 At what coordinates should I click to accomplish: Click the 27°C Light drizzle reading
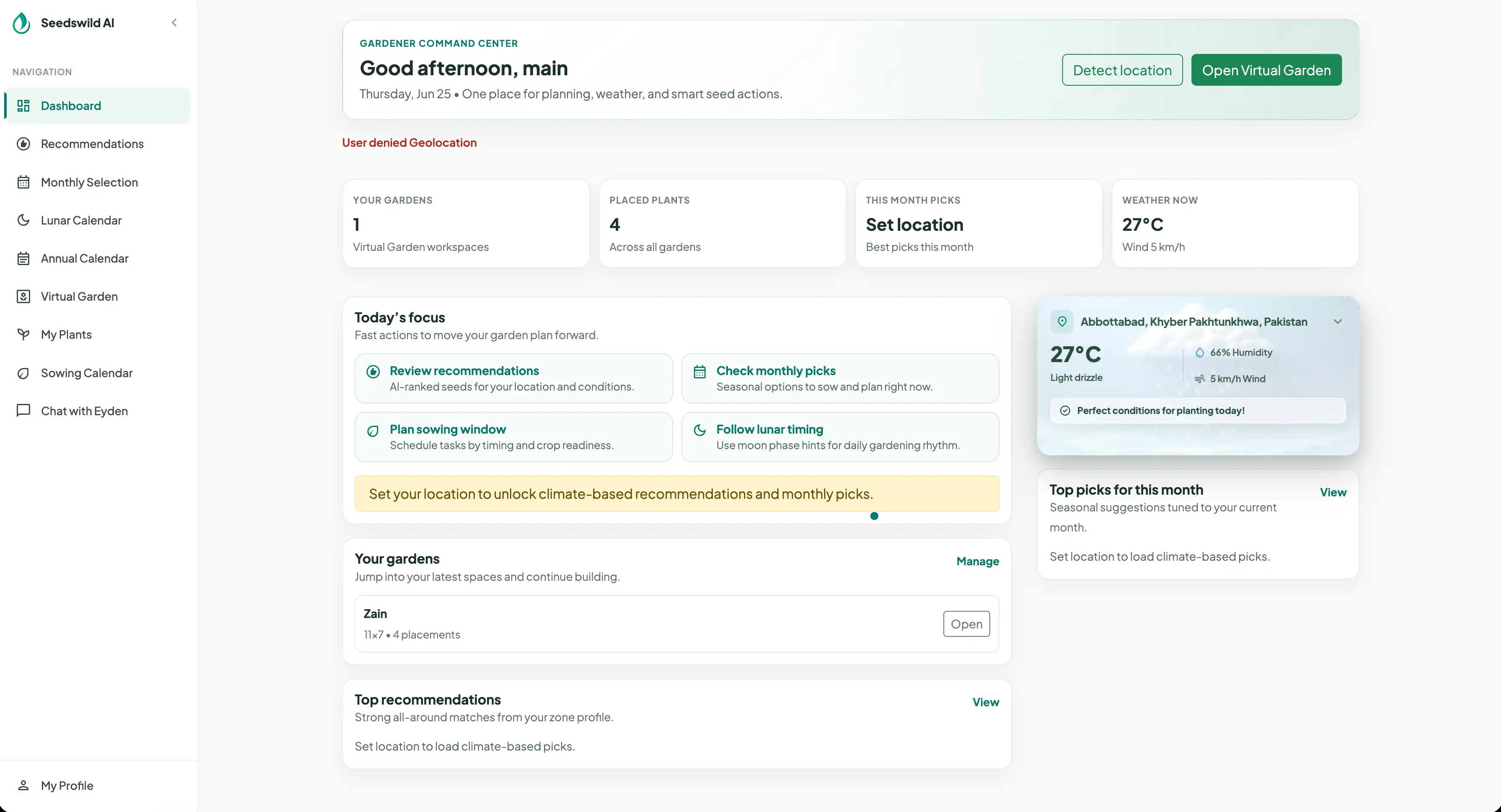(x=1076, y=363)
